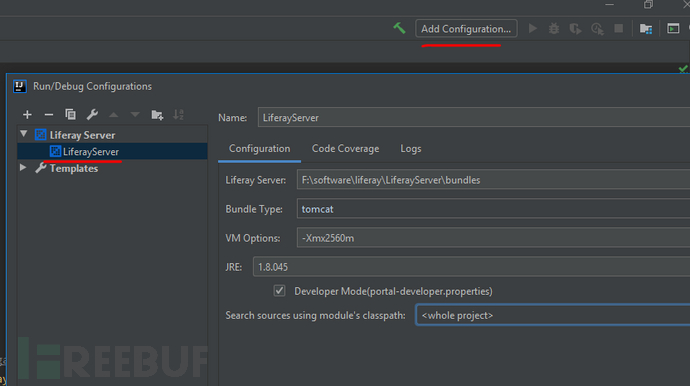
Task: Open Project Structure folder icon in toolbar
Action: click(x=646, y=29)
